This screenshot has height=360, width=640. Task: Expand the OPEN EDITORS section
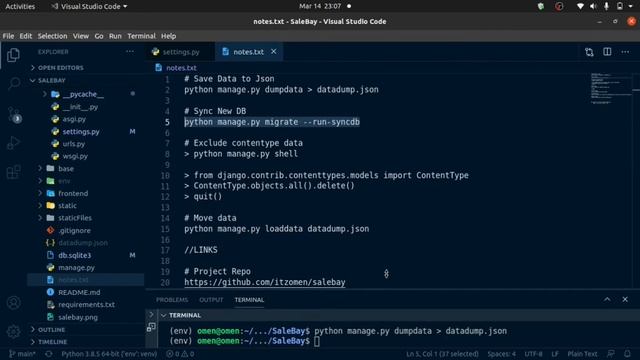click(60, 68)
